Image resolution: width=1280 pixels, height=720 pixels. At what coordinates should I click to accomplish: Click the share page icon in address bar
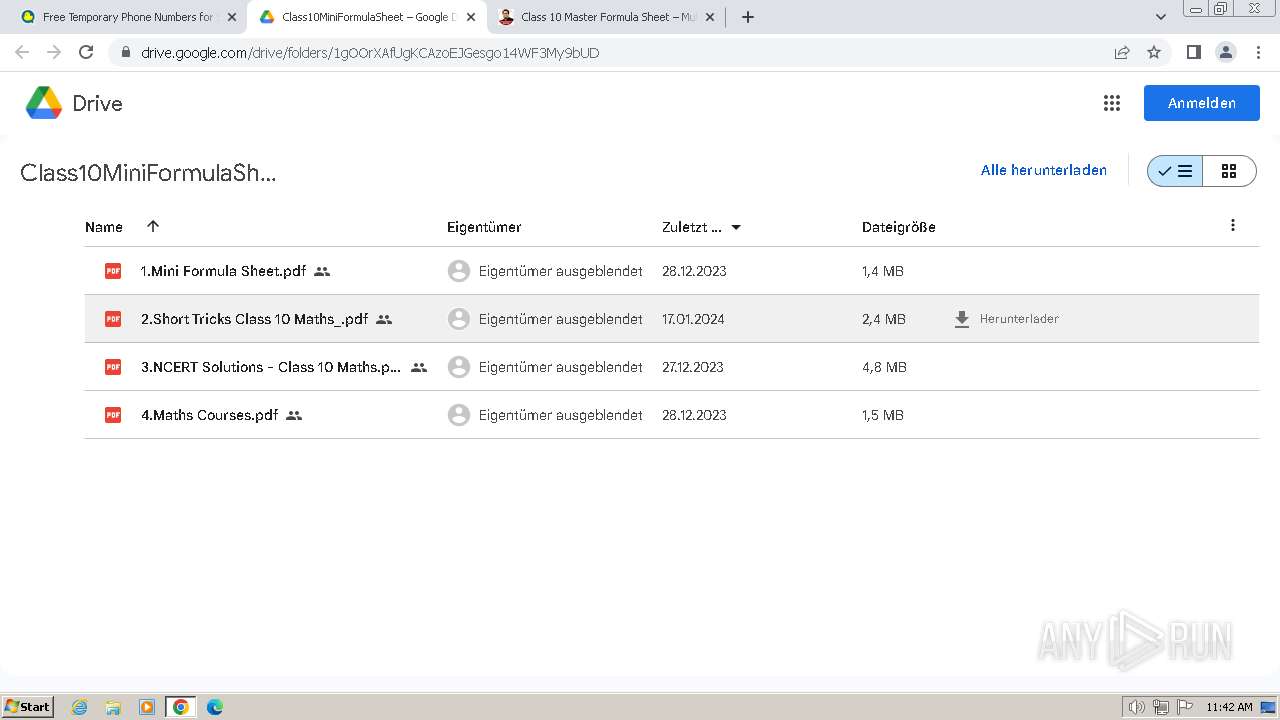(1122, 52)
